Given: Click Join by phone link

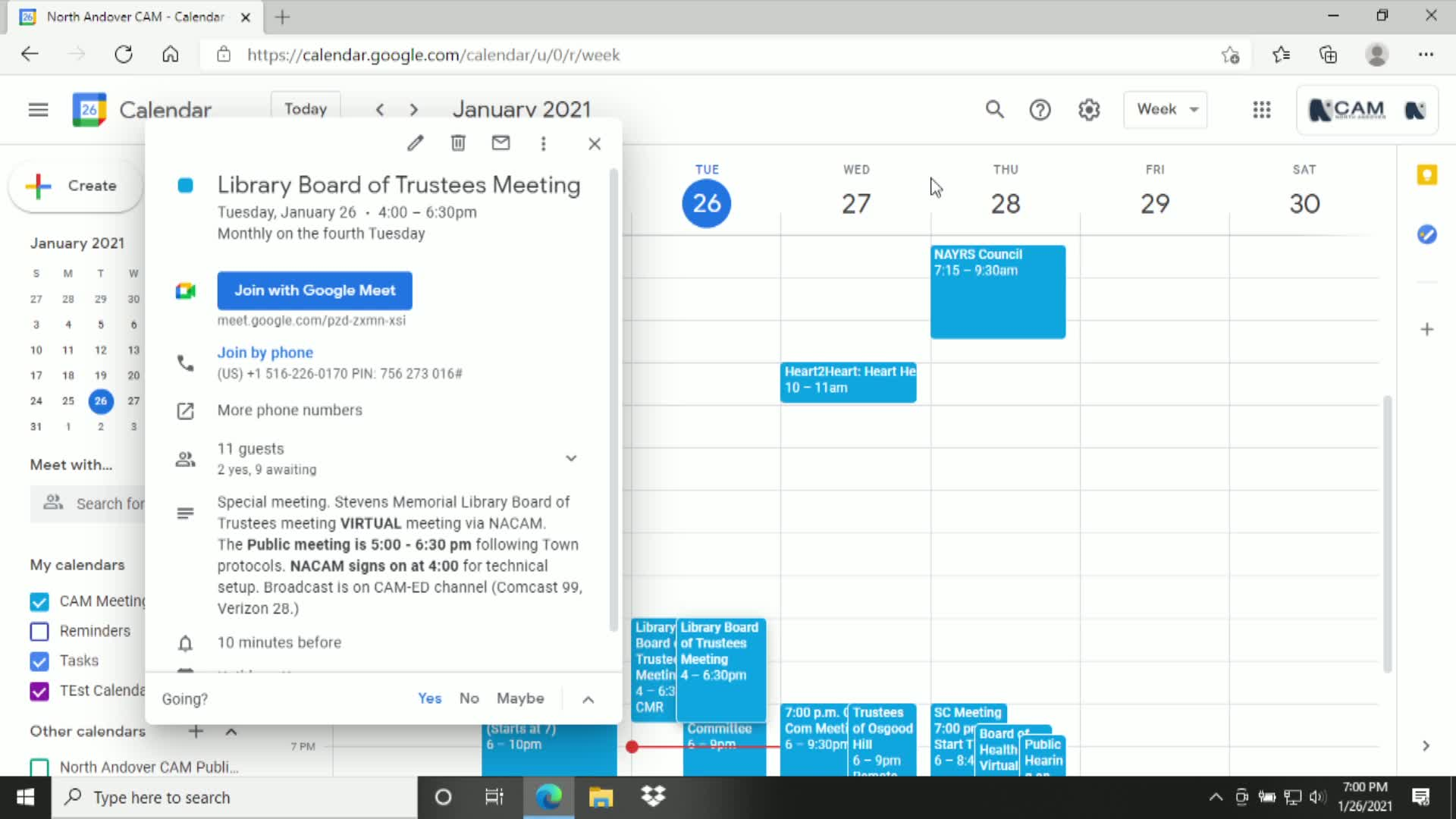Looking at the screenshot, I should [x=265, y=353].
